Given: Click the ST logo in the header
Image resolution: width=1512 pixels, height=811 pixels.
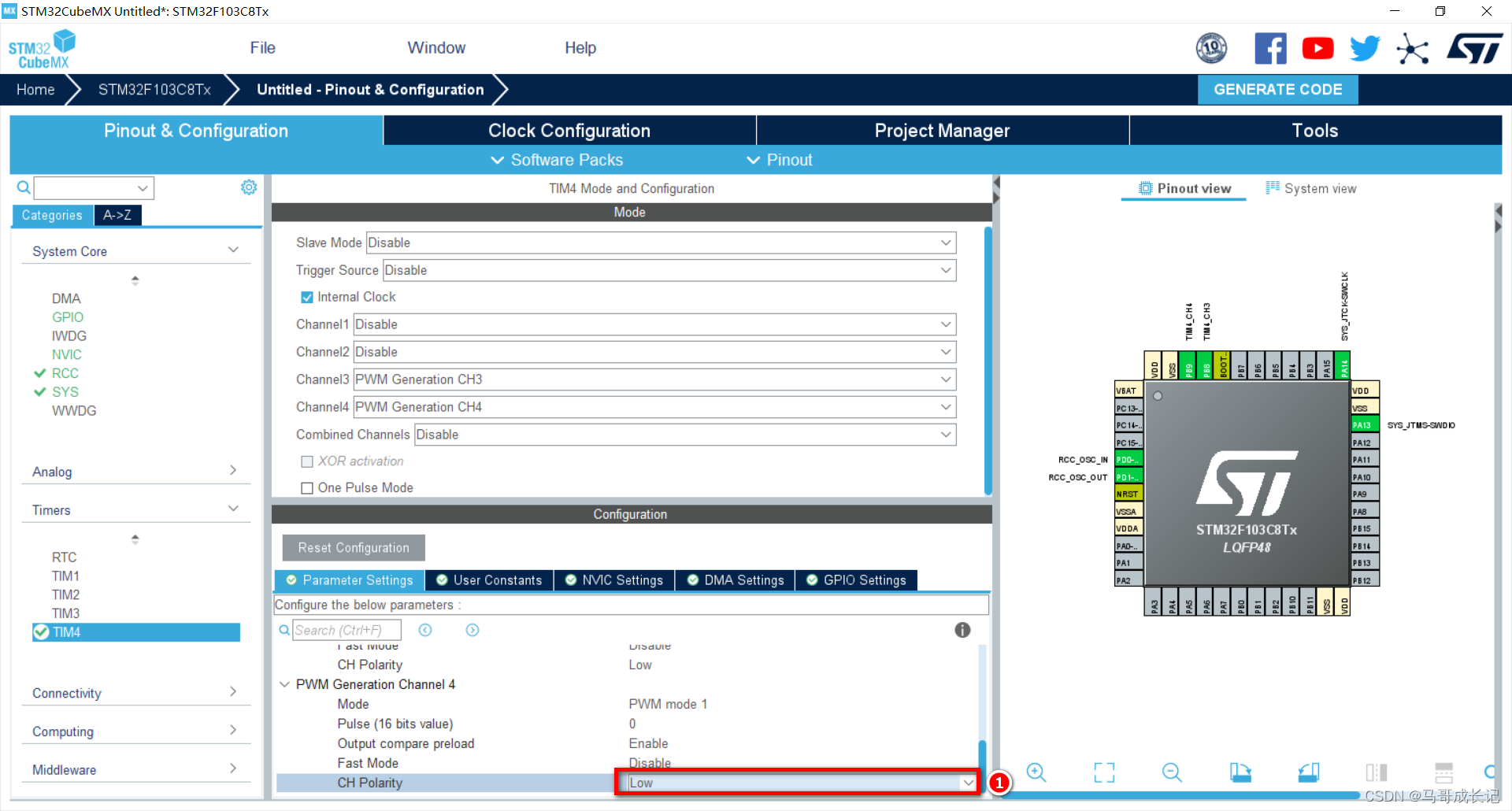Looking at the screenshot, I should pos(1475,48).
